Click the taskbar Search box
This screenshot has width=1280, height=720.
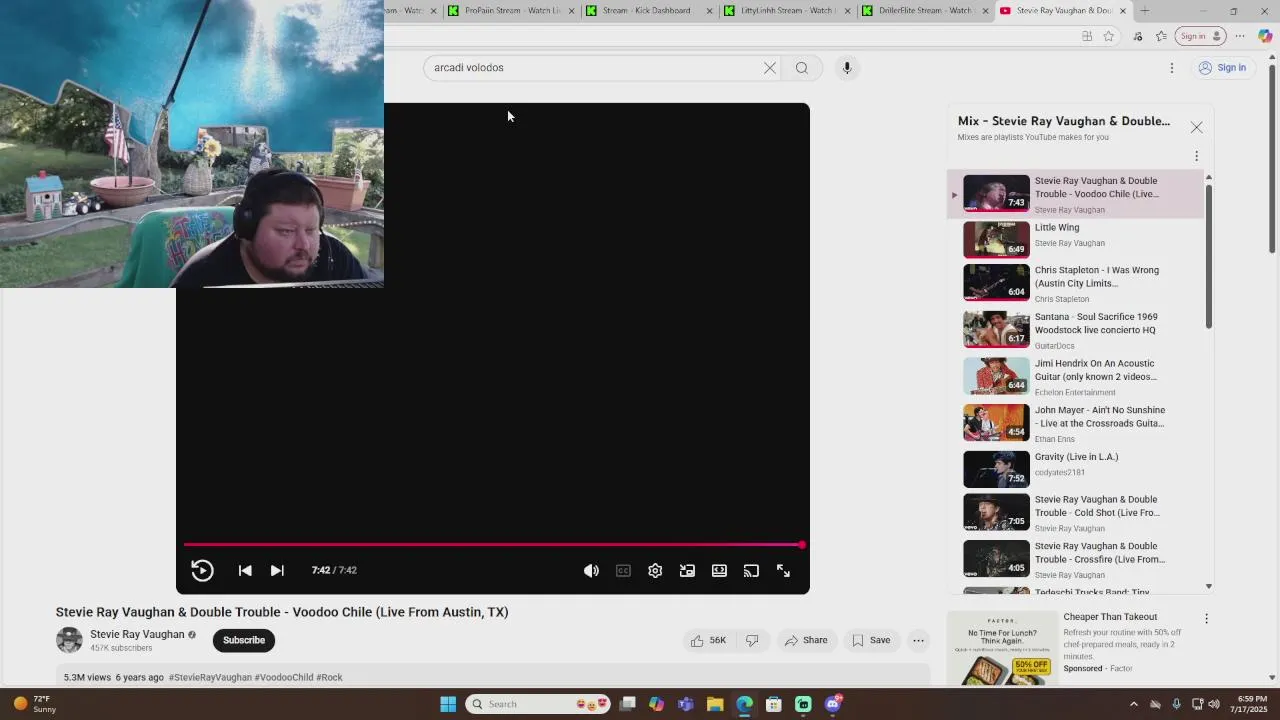click(x=540, y=704)
